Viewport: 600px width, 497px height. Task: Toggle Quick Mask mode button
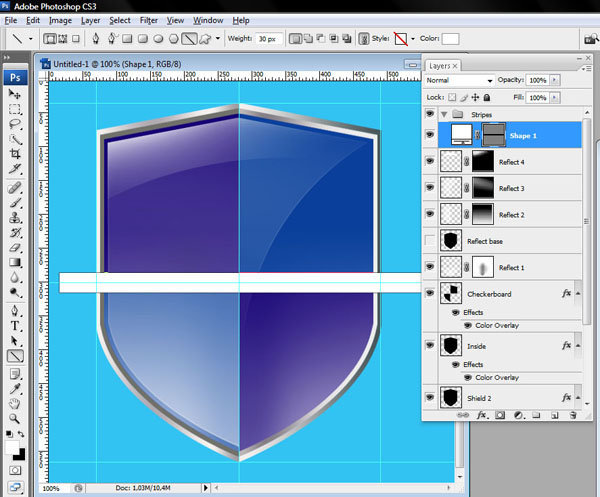pos(15,471)
